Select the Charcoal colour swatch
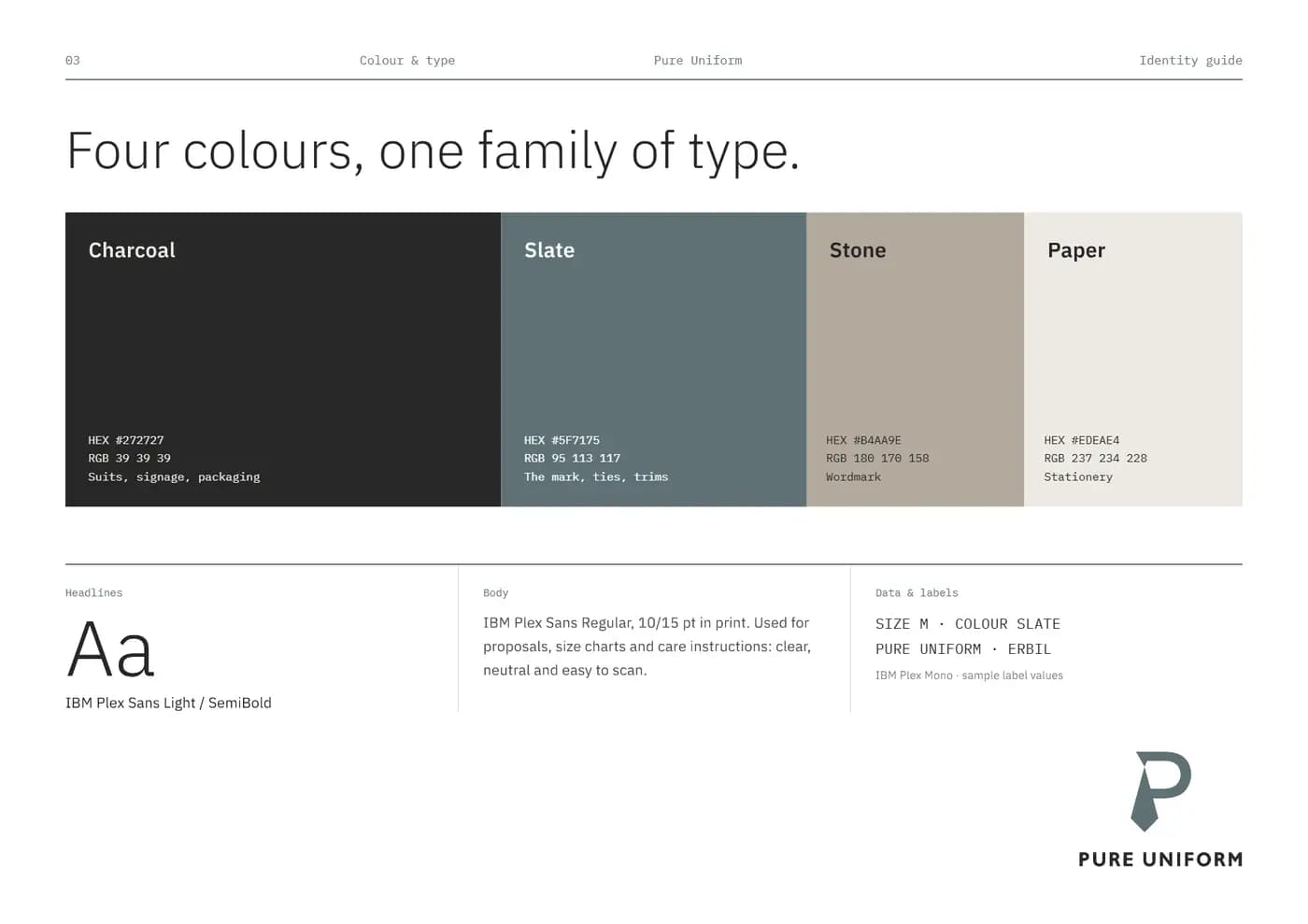1308x924 pixels. (x=283, y=360)
